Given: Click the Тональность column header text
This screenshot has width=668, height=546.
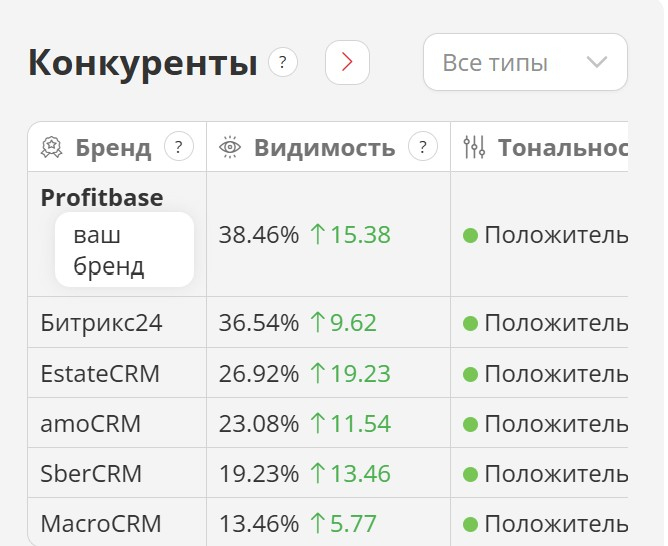Looking at the screenshot, I should pos(563,148).
